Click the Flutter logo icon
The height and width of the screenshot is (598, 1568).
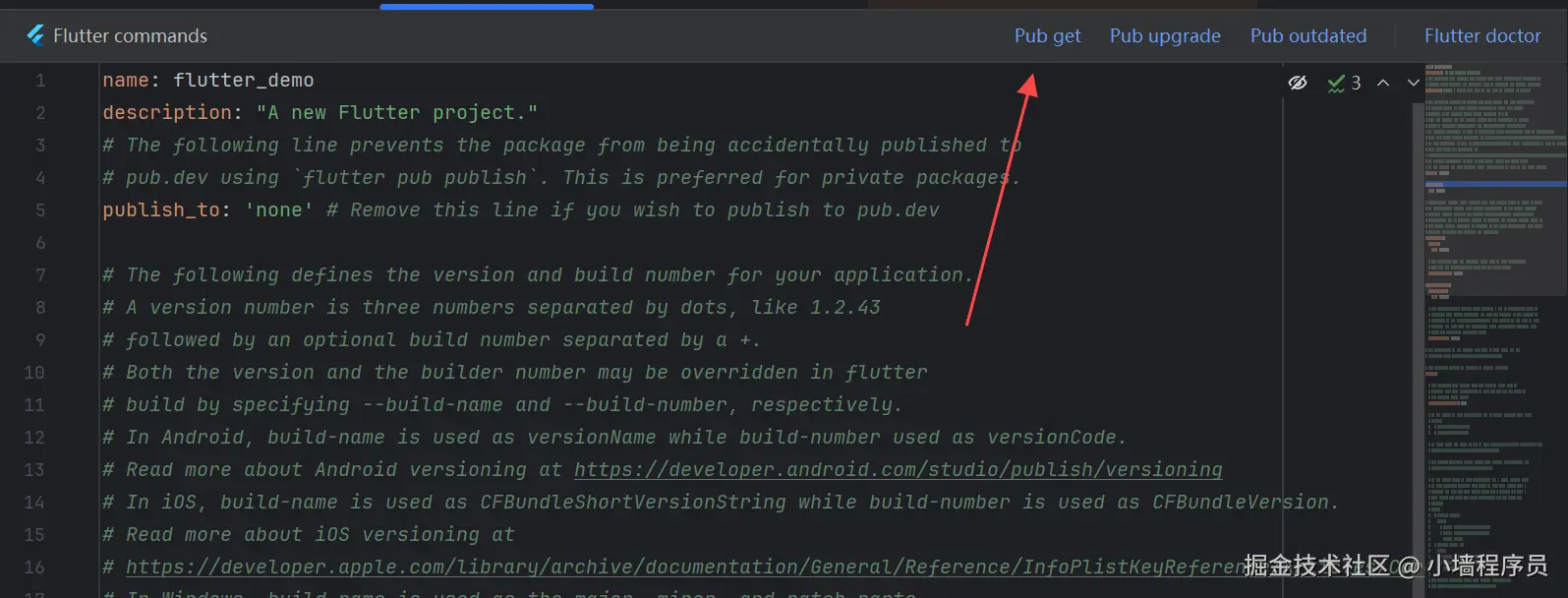click(x=35, y=35)
